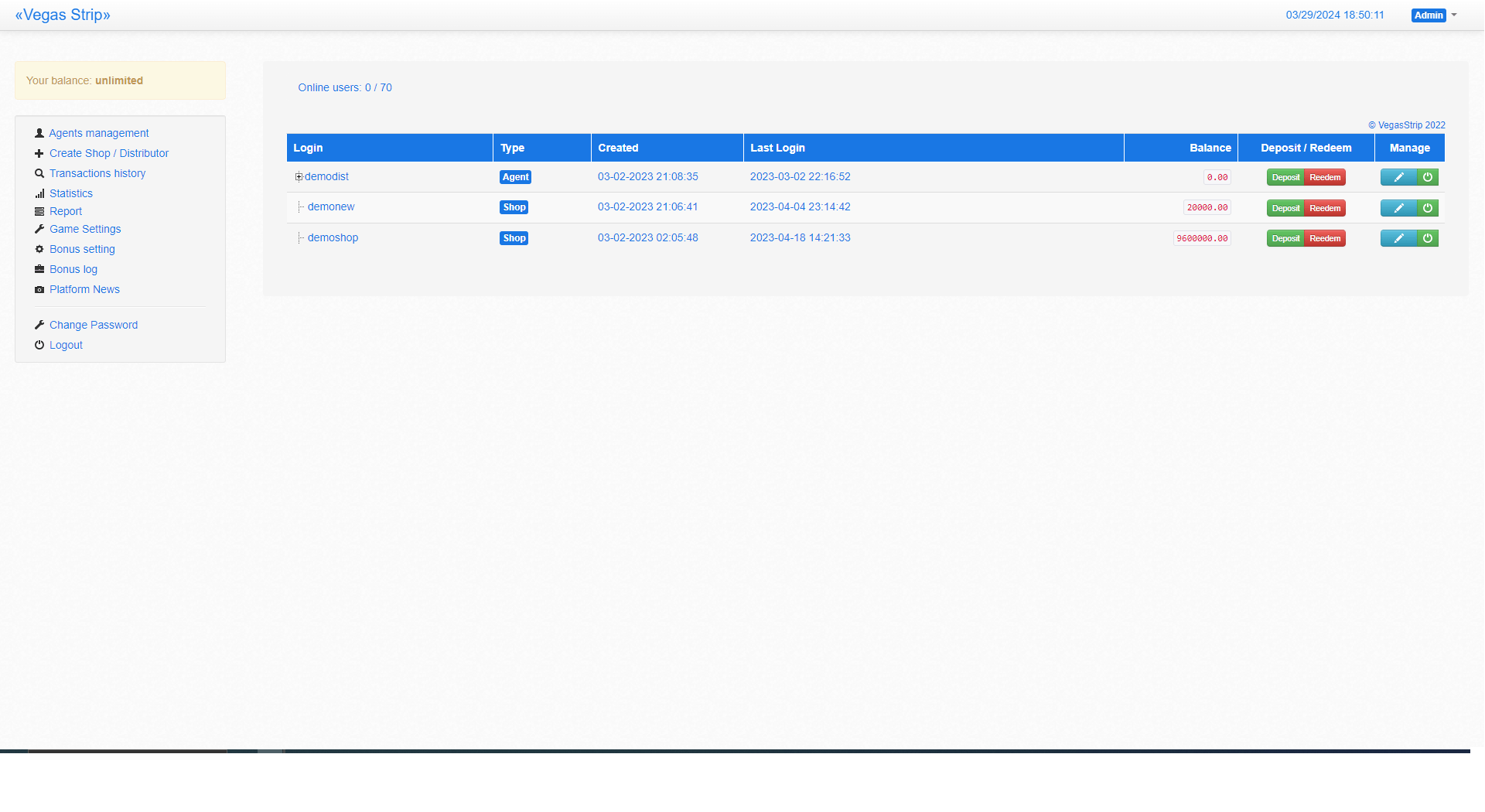The image size is (1485, 812).
Task: Click the camera icon beside Platform News
Action: (x=39, y=289)
